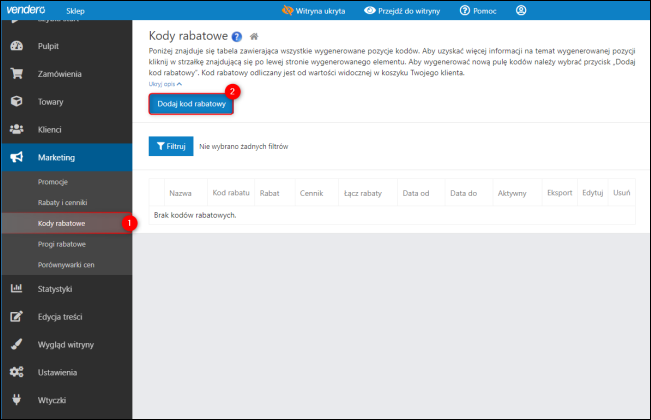The width and height of the screenshot is (651, 420).
Task: Click the crossed-eye Witryna ukryta icon
Action: 287,10
